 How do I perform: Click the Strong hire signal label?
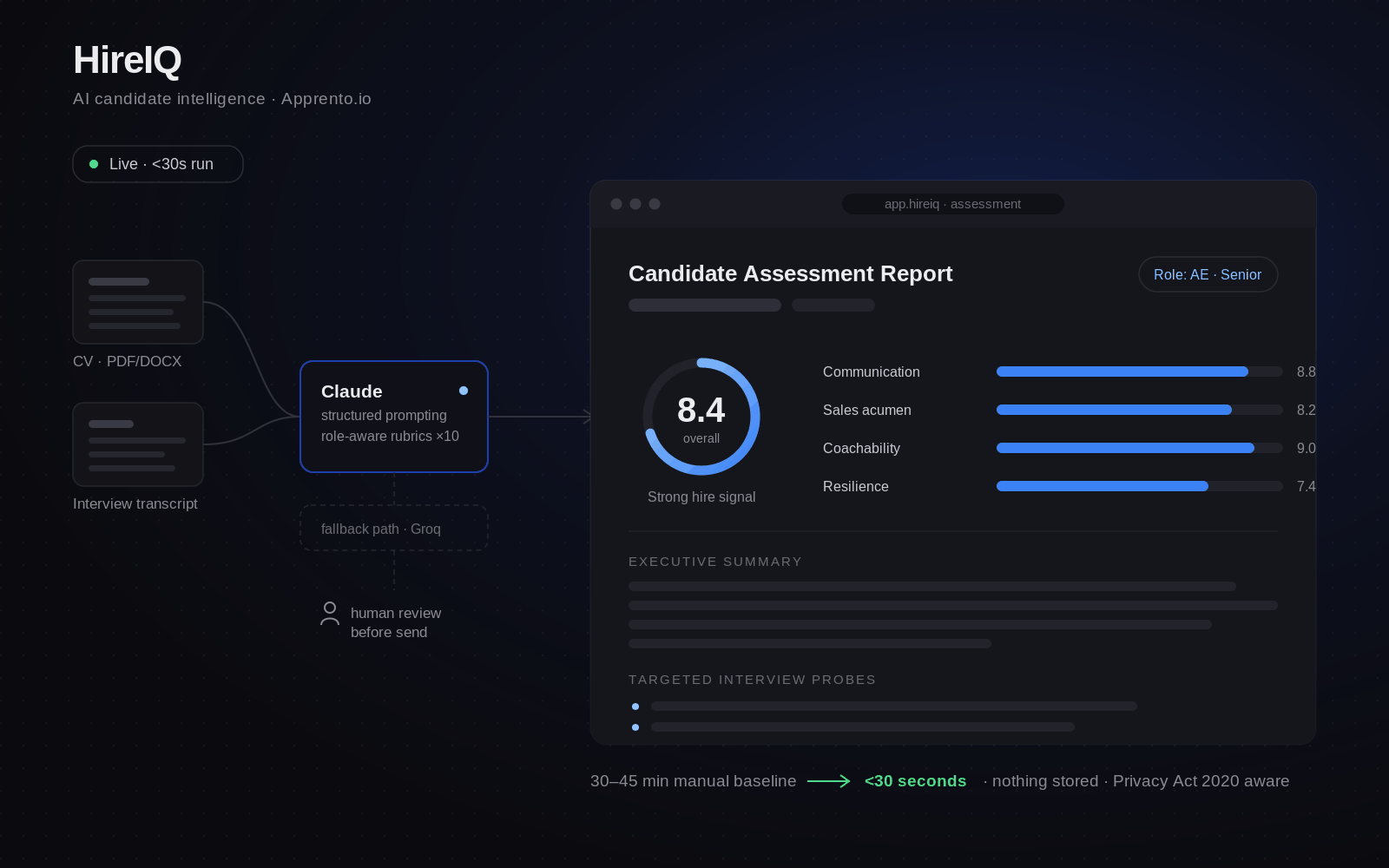701,496
